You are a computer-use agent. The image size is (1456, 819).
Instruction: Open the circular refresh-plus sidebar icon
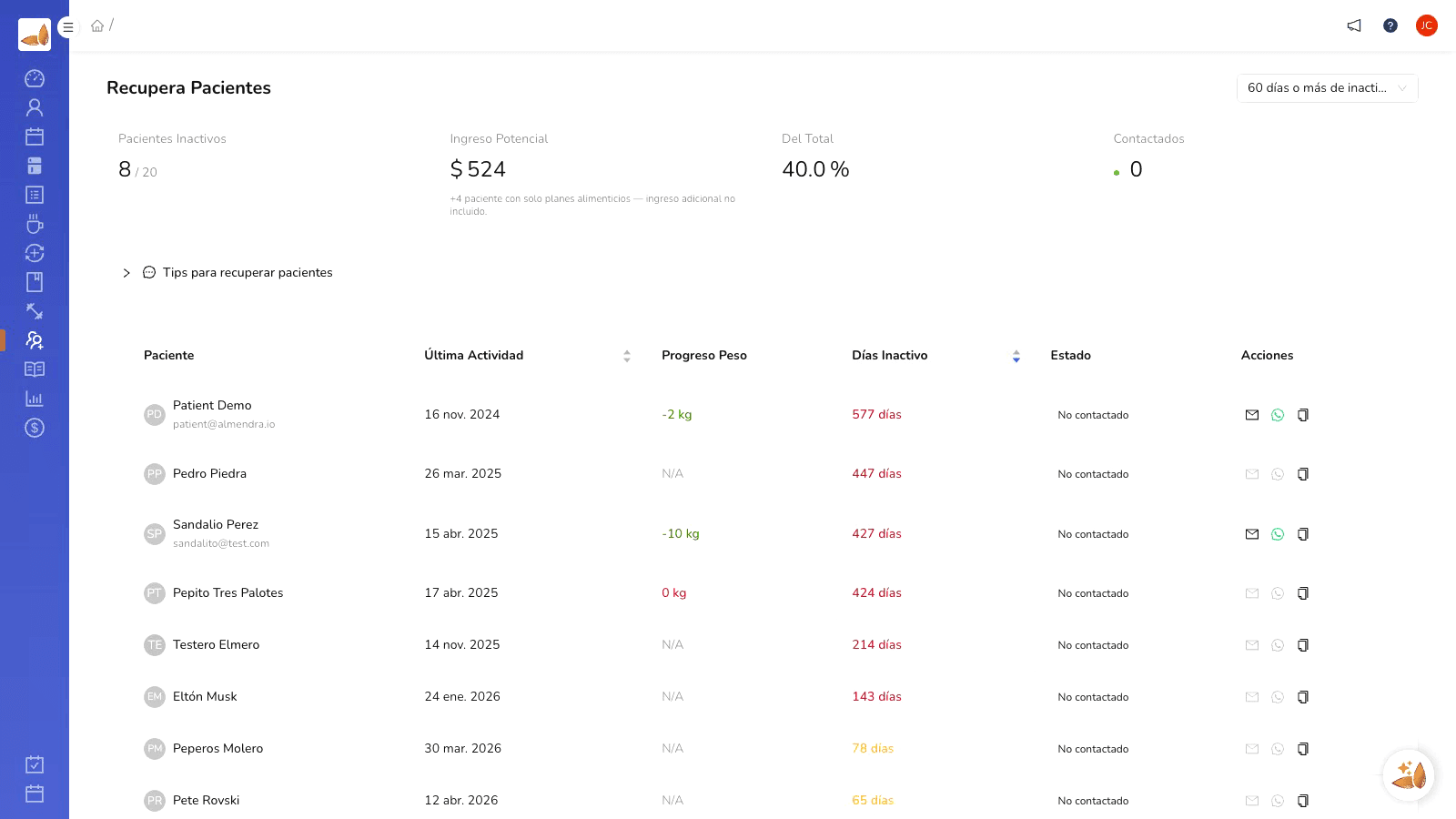[x=35, y=253]
